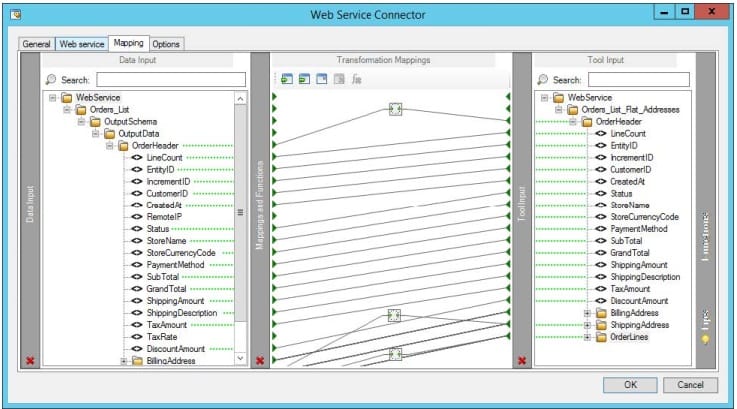Screen dimensions: 737x409
Task: Click the Cancel button
Action: (x=690, y=385)
